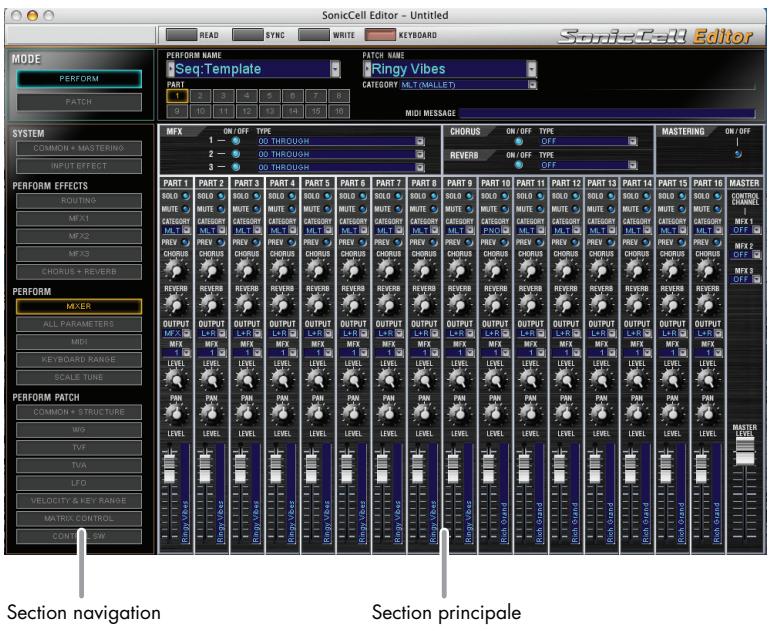
Task: Click the Part 7 level knob
Action: pyautogui.click(x=388, y=380)
